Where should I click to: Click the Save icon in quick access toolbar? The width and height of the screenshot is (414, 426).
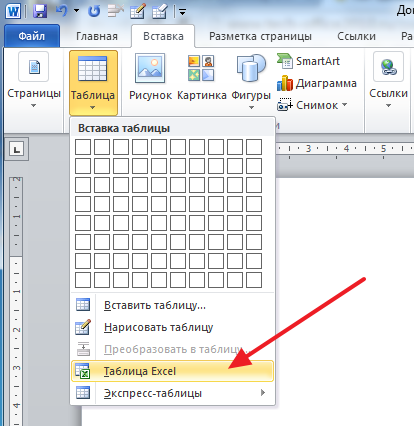click(40, 12)
